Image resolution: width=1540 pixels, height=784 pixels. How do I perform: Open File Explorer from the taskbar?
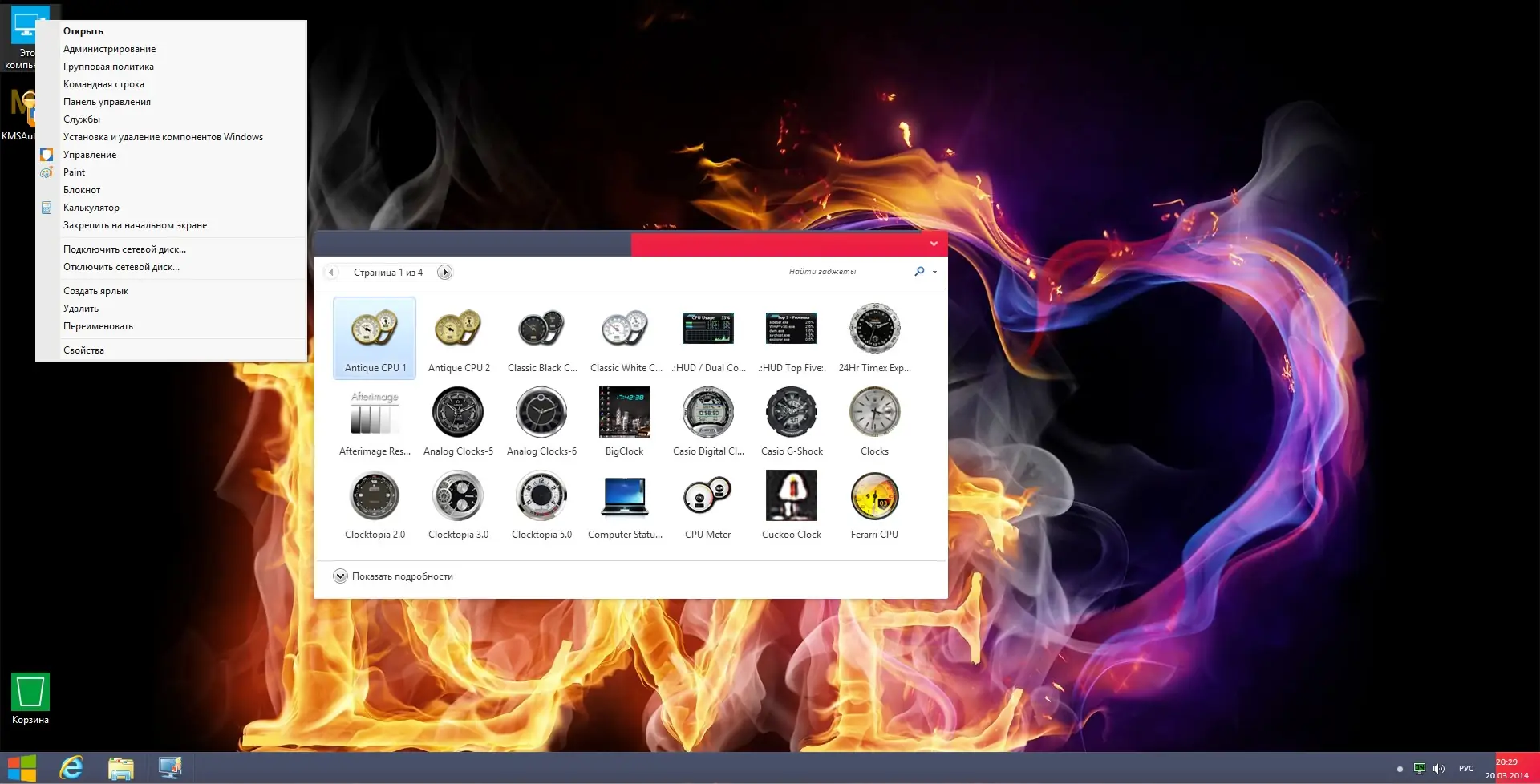121,768
